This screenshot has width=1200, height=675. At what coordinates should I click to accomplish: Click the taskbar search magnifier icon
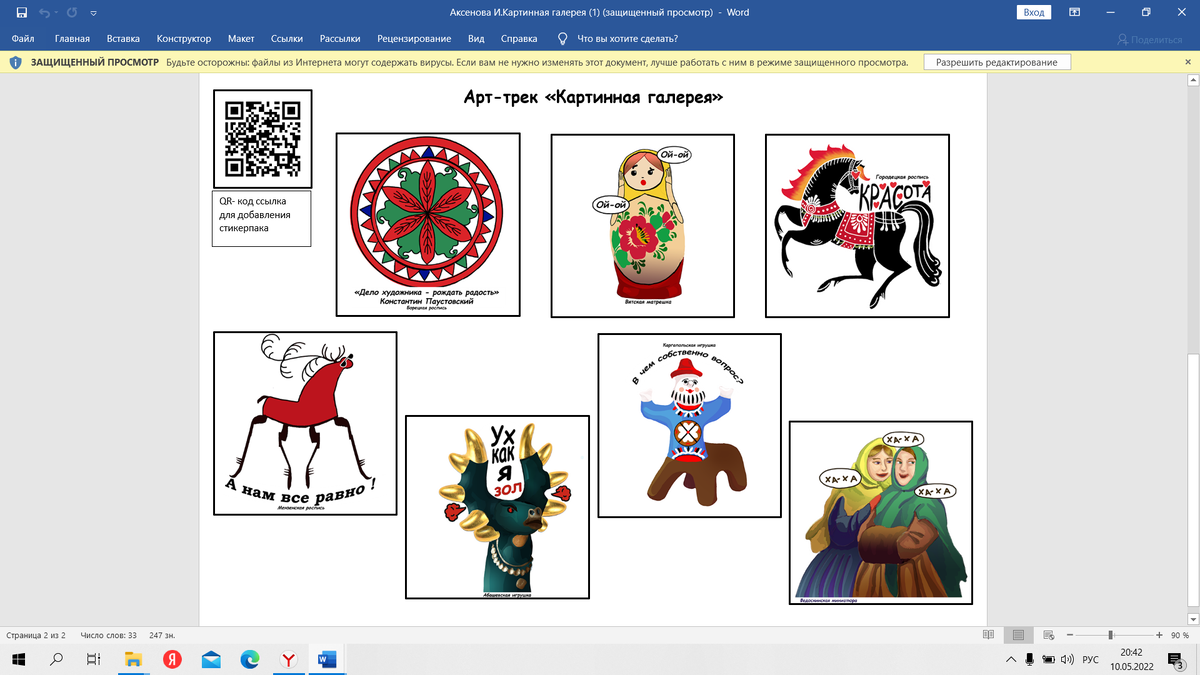point(56,659)
